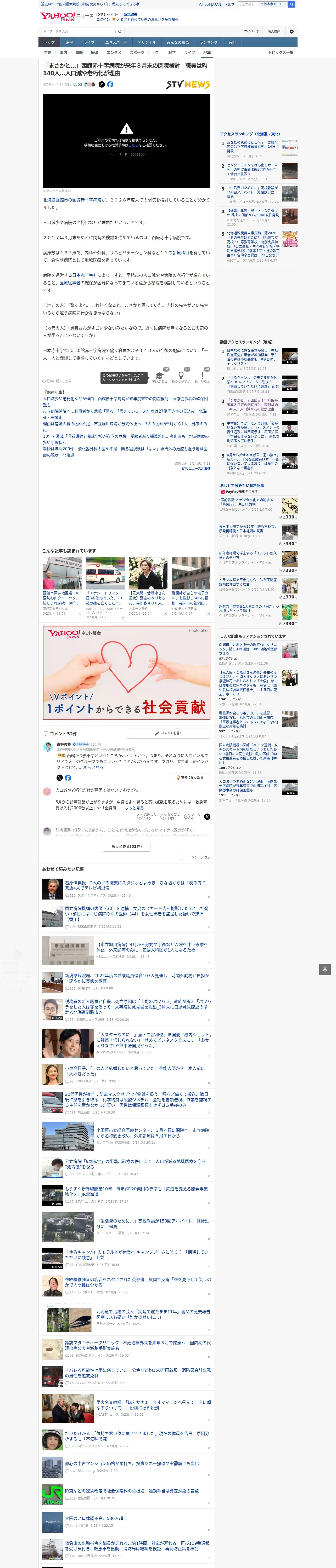Open 新潟県病院局 看護職員退職 article
Image resolution: width=336 pixels, height=1568 pixels.
(137, 978)
